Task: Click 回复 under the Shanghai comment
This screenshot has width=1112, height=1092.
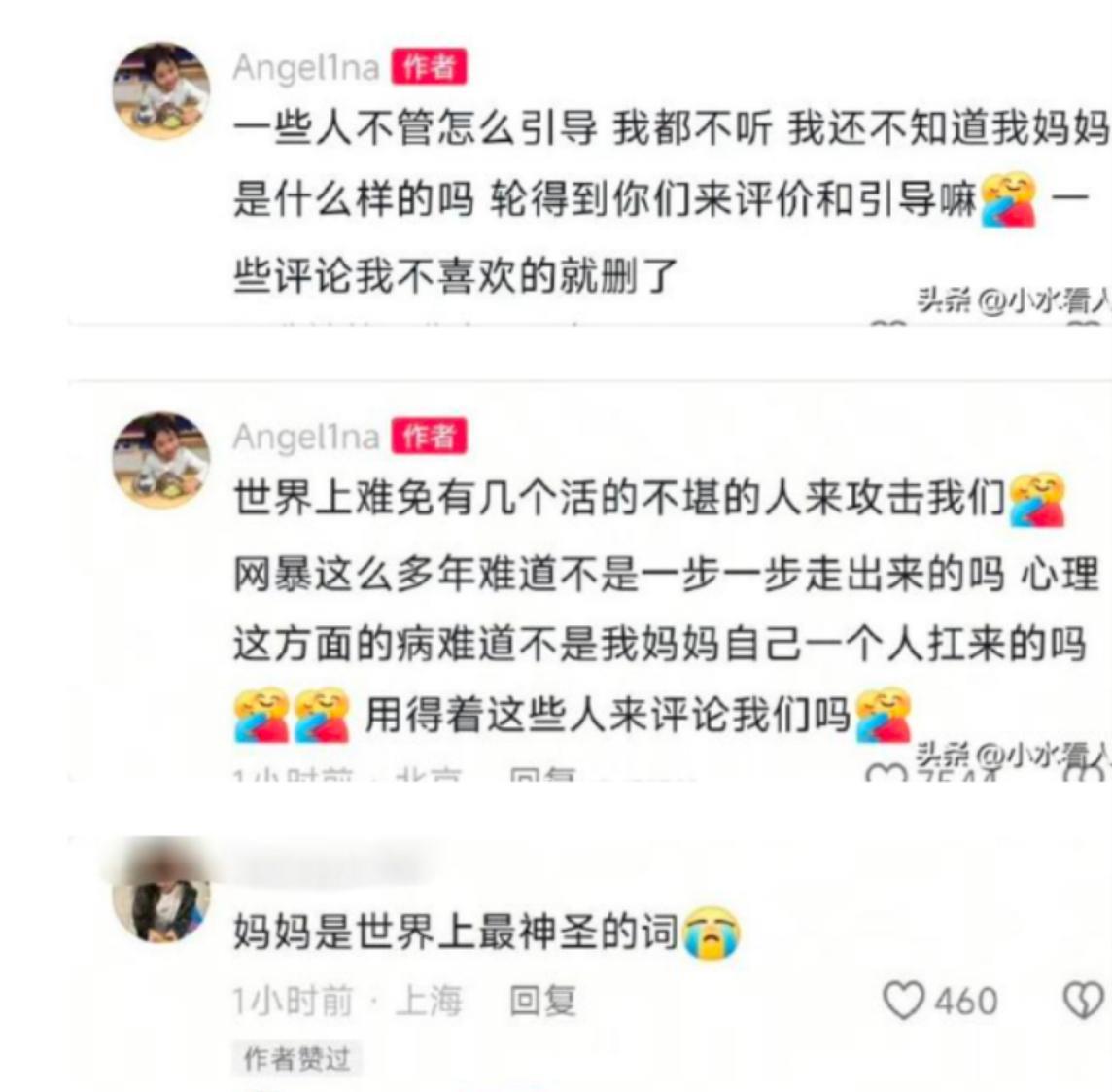Action: (x=543, y=1002)
